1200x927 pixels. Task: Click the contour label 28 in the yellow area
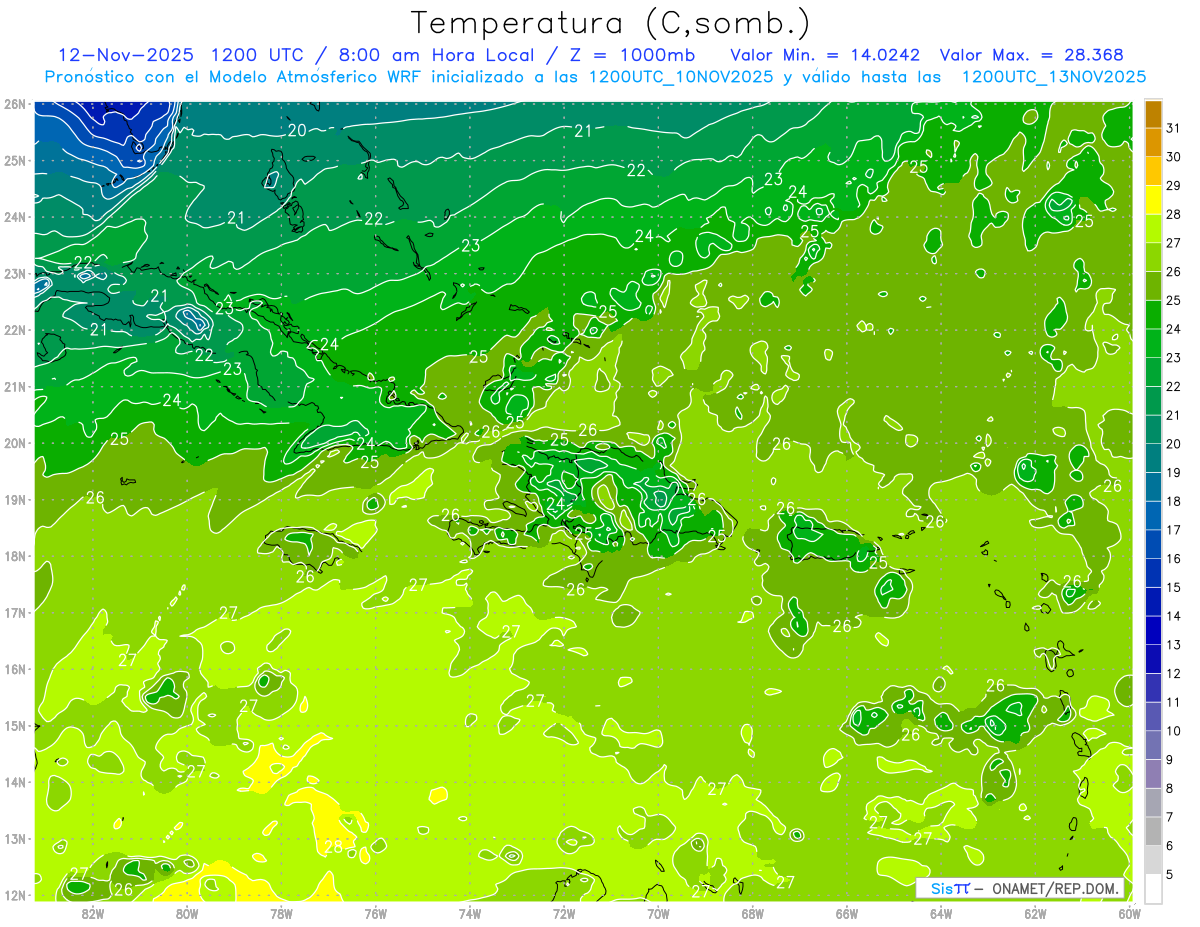[x=333, y=847]
